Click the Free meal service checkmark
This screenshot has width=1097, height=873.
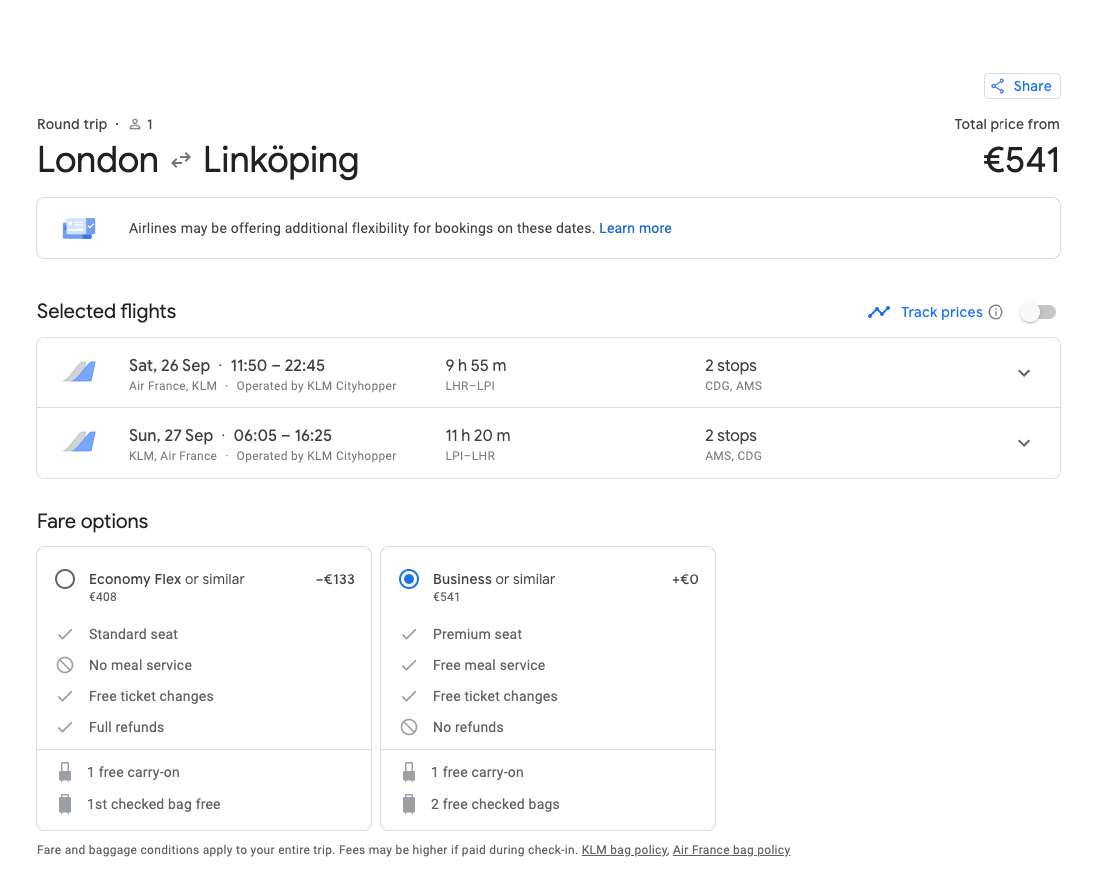click(409, 665)
